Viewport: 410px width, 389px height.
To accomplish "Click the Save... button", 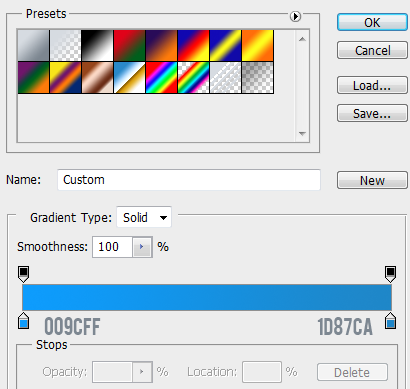I will pos(372,113).
